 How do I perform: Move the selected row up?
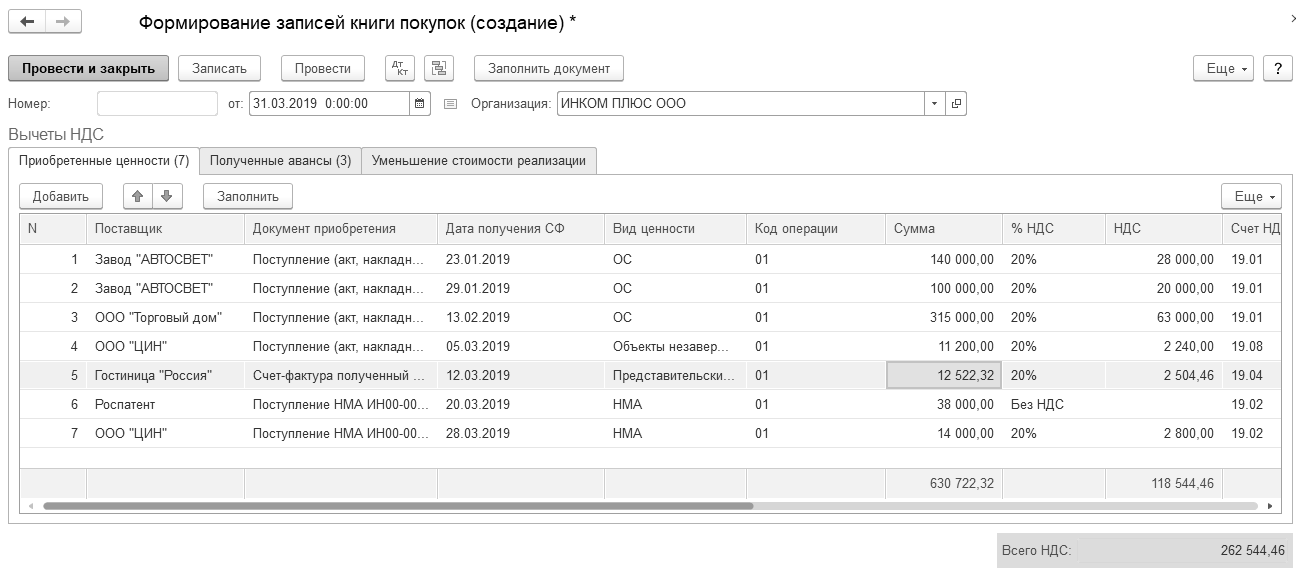point(138,196)
